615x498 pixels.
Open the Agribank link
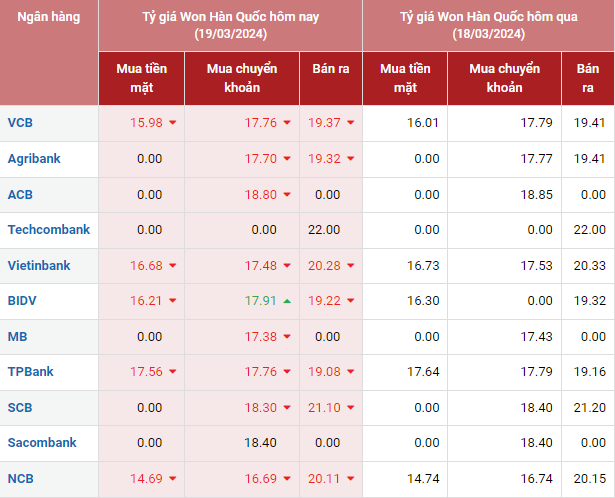[x=35, y=158]
